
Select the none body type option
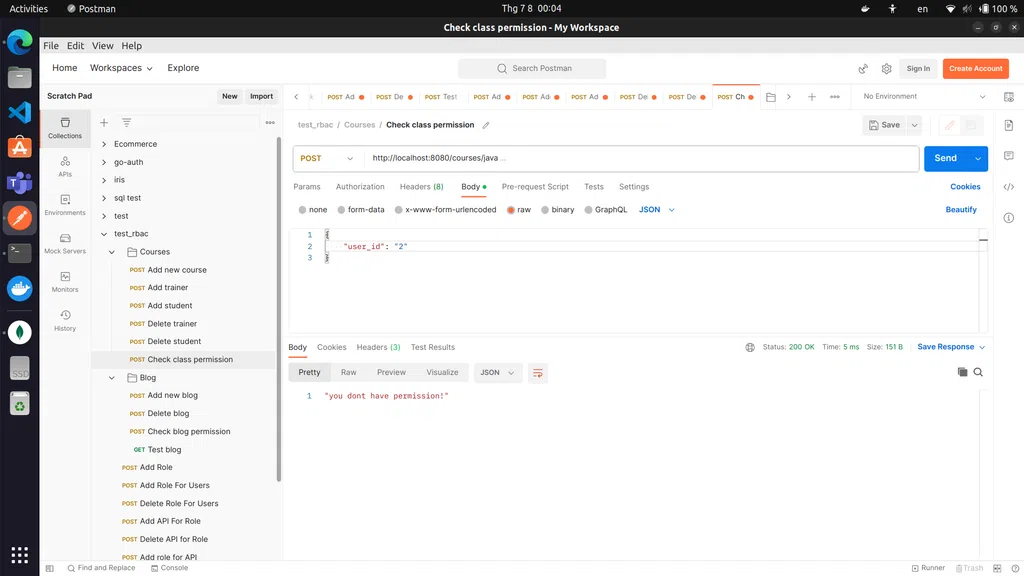303,210
